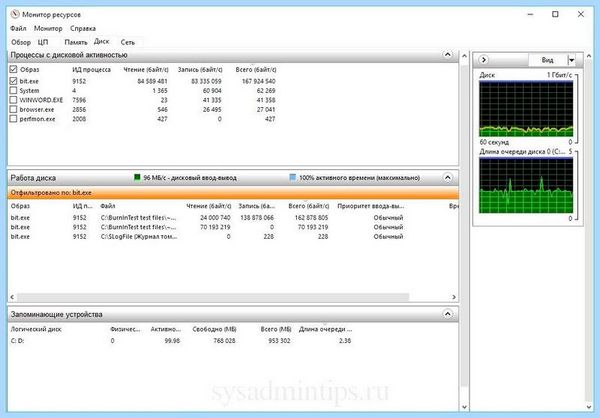
Task: Click the main pane scroll up arrow
Action: [x=465, y=56]
